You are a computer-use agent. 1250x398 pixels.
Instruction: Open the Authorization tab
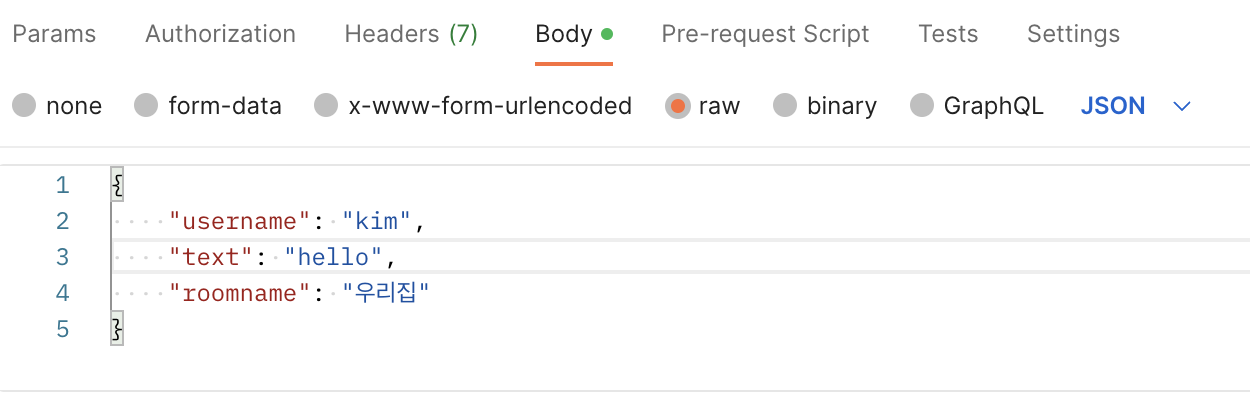220,34
